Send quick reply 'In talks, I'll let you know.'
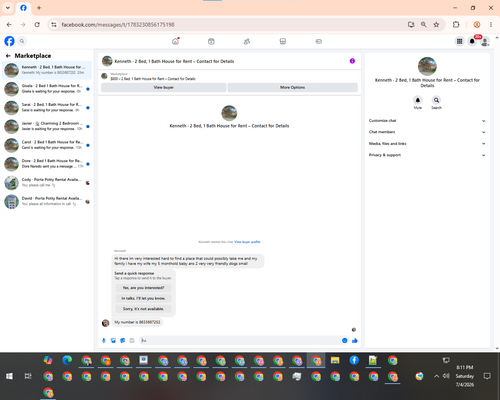Viewport: 500px width, 400px height. [x=143, y=298]
